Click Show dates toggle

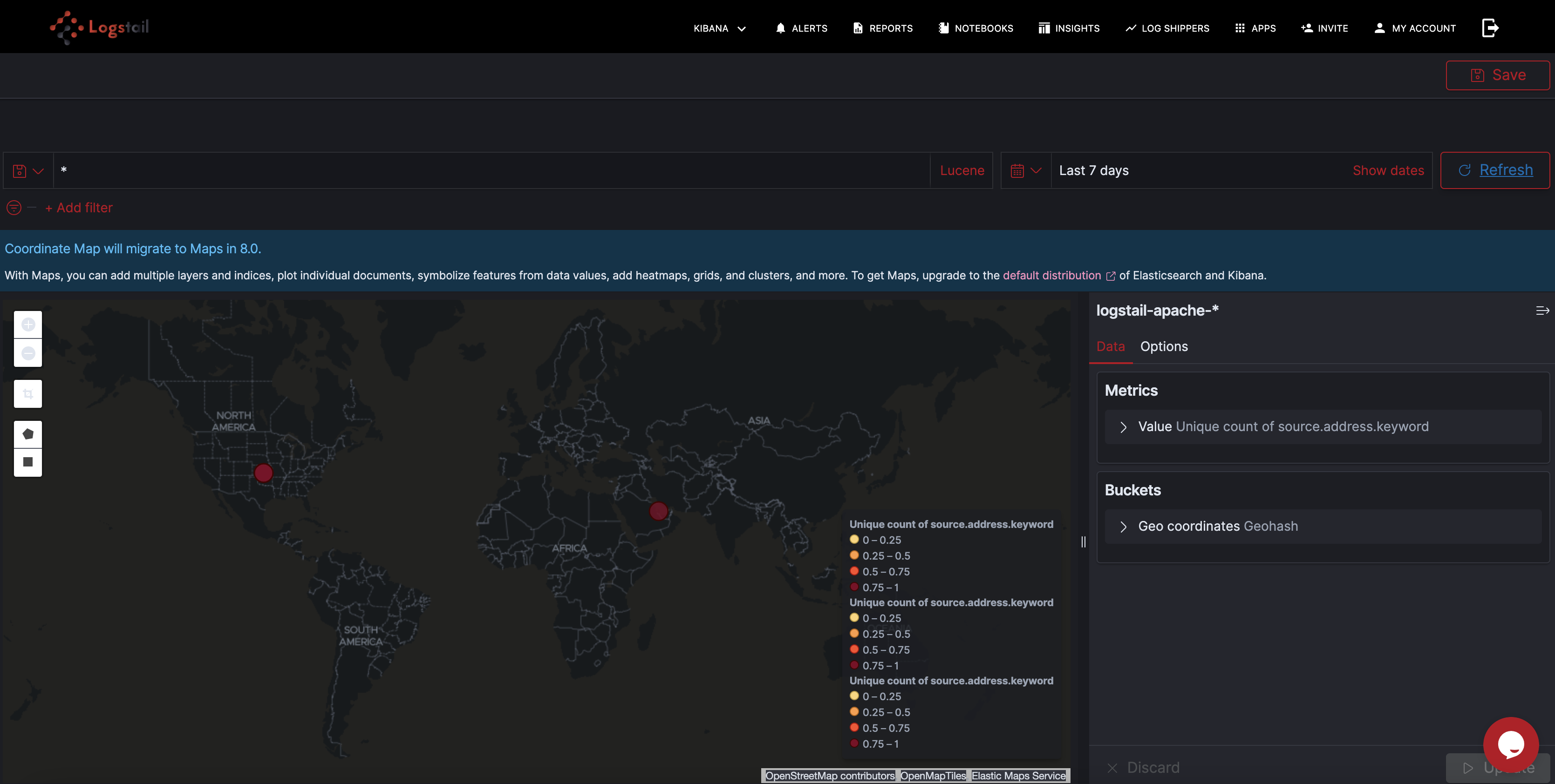(x=1388, y=171)
